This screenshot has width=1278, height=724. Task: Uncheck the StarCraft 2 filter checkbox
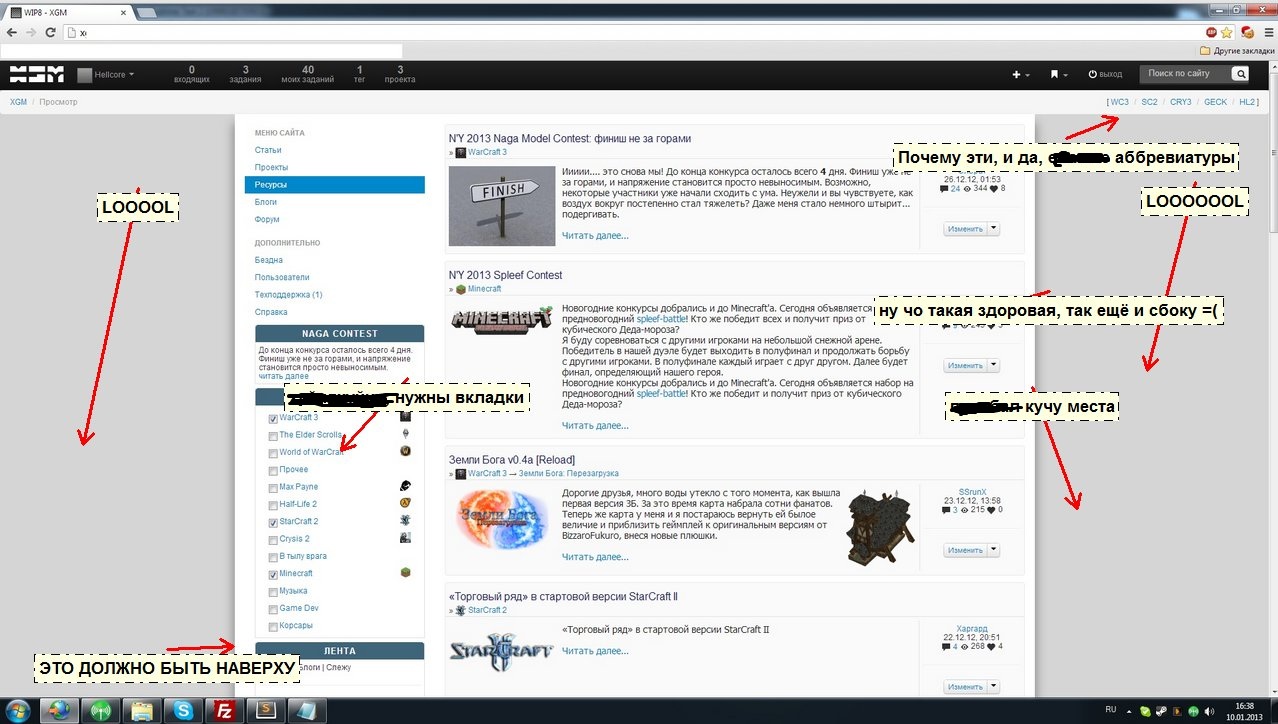click(x=273, y=522)
